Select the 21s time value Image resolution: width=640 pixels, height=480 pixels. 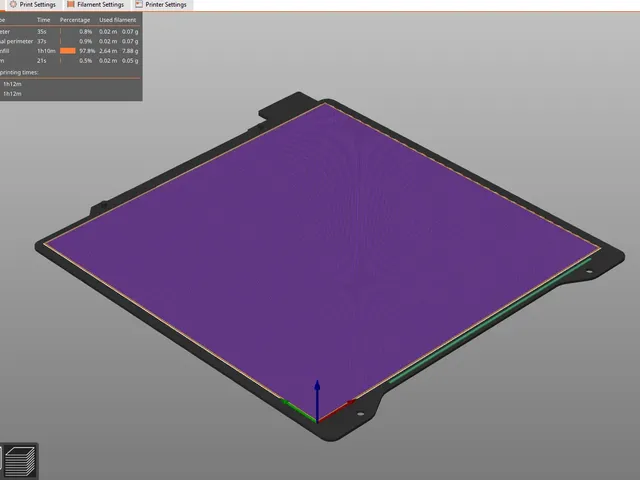(42, 61)
